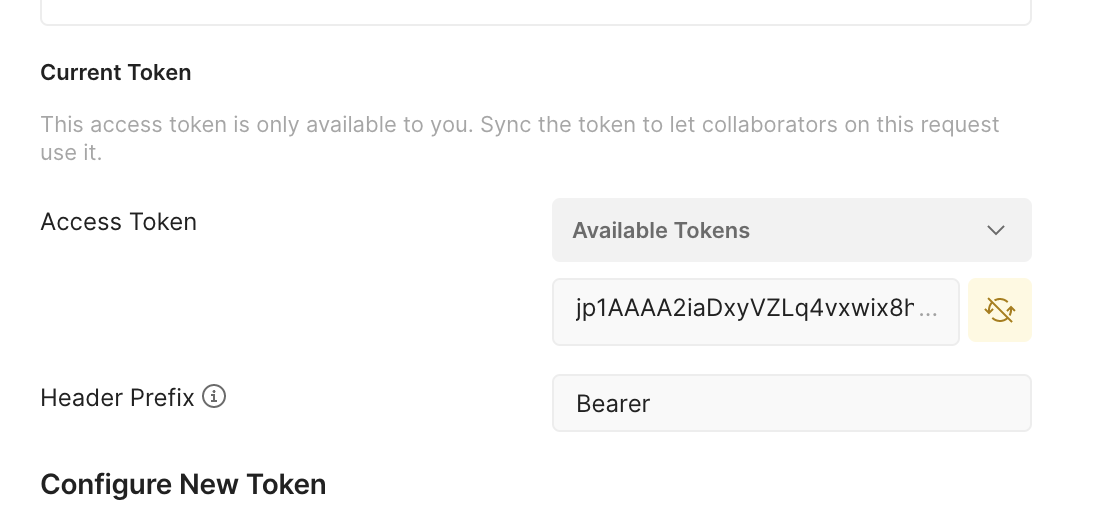Focus the Bearer header prefix field
Image resolution: width=1120 pixels, height=522 pixels.
coord(790,403)
